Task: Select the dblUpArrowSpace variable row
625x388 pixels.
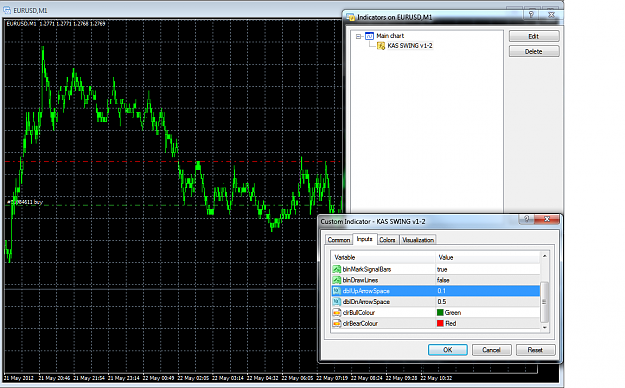Action: 436,291
